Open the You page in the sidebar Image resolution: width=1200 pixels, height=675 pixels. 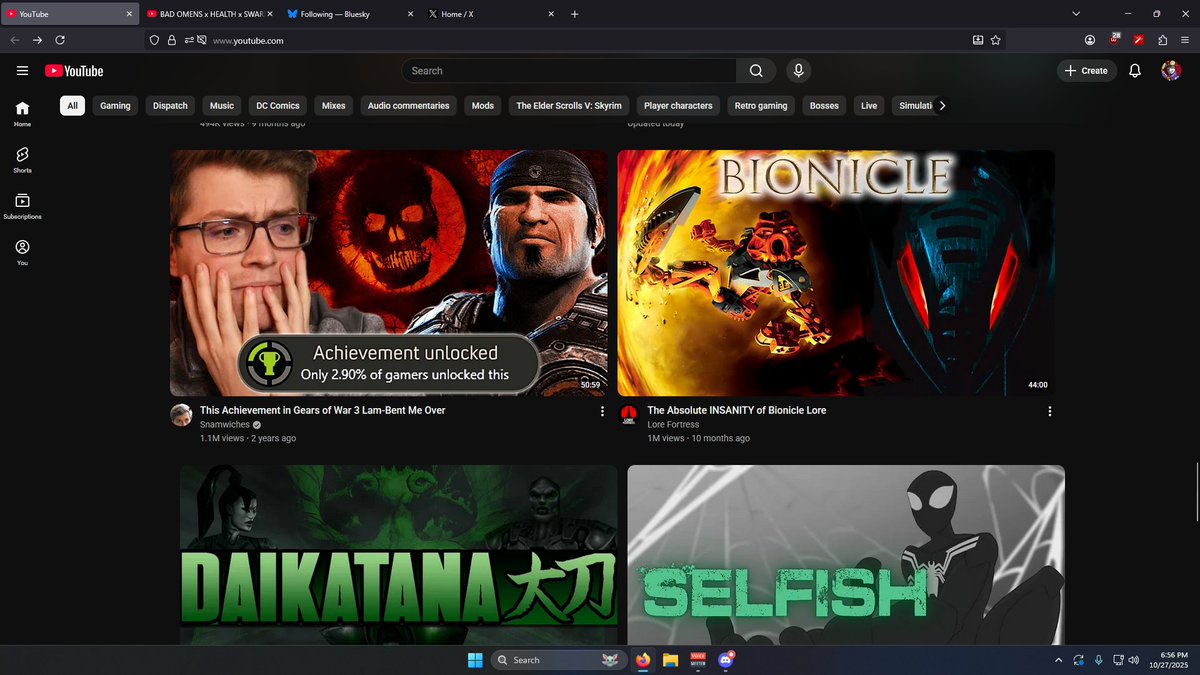click(22, 252)
